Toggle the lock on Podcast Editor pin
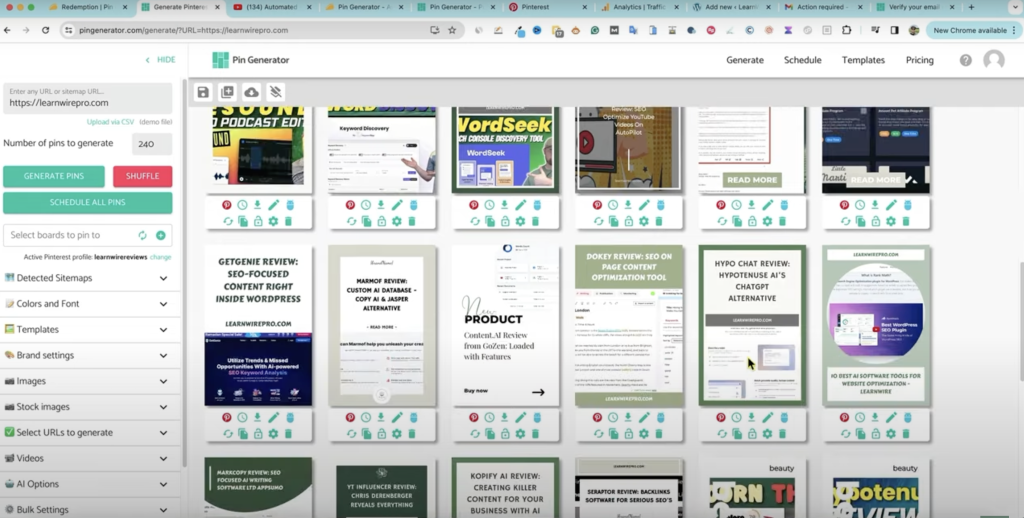Screen dimensions: 1024x518 [258, 221]
